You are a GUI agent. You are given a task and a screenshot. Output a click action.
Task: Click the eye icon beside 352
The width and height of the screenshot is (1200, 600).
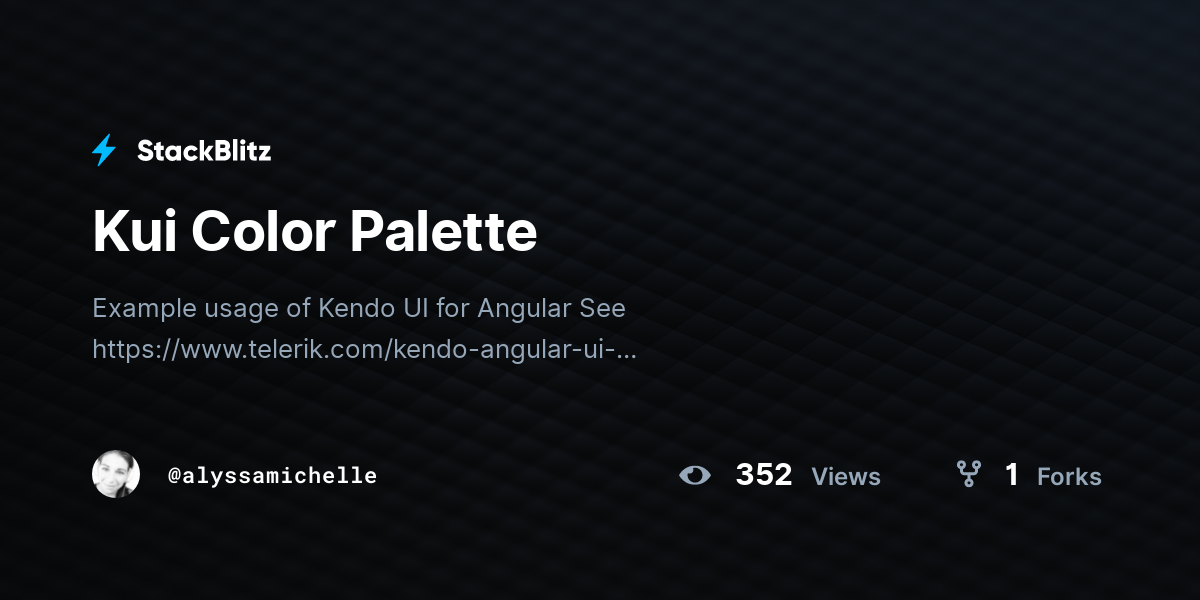[695, 475]
